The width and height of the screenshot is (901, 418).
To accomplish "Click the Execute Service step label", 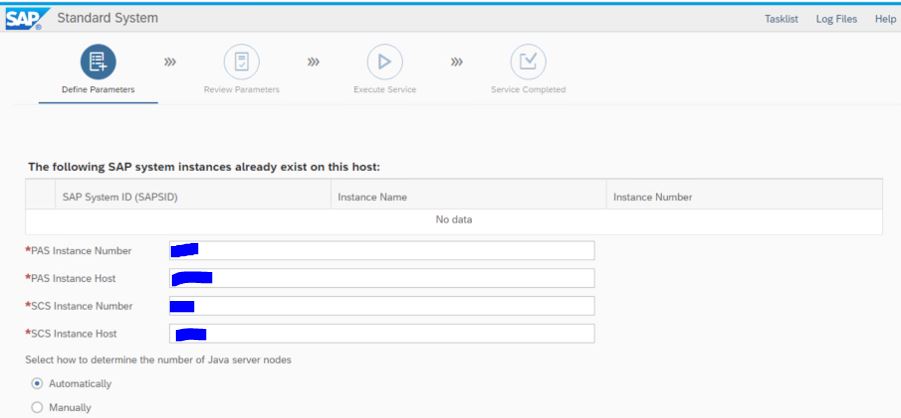I will click(384, 90).
